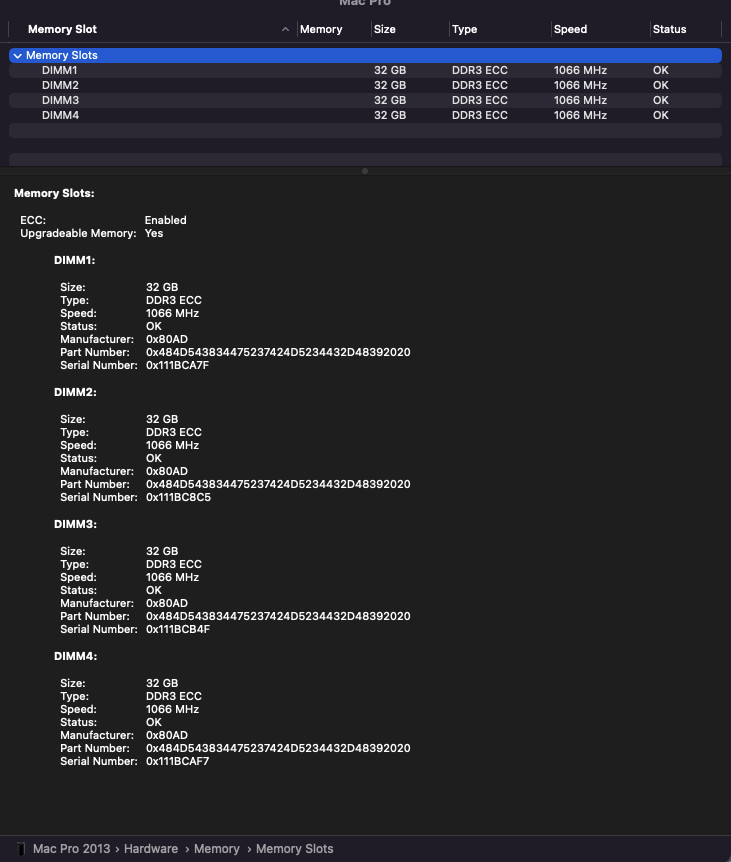The height and width of the screenshot is (862, 731).
Task: Sort by the Status column header
Action: (x=669, y=30)
